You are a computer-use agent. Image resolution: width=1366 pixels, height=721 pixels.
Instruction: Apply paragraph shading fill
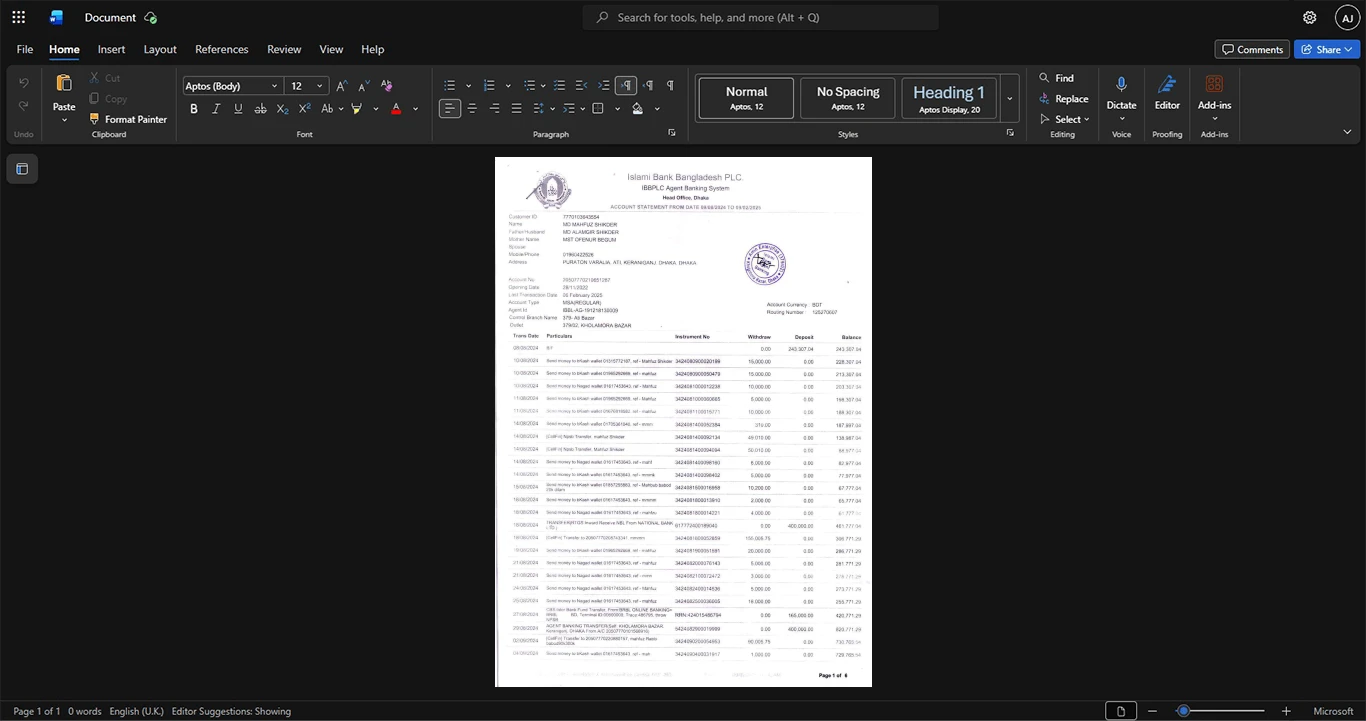pos(638,108)
